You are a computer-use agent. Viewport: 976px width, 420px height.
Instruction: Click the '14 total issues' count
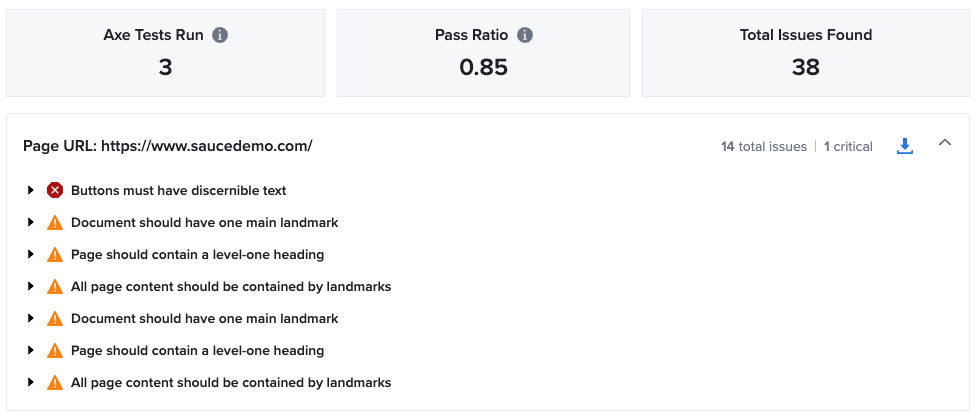[763, 146]
